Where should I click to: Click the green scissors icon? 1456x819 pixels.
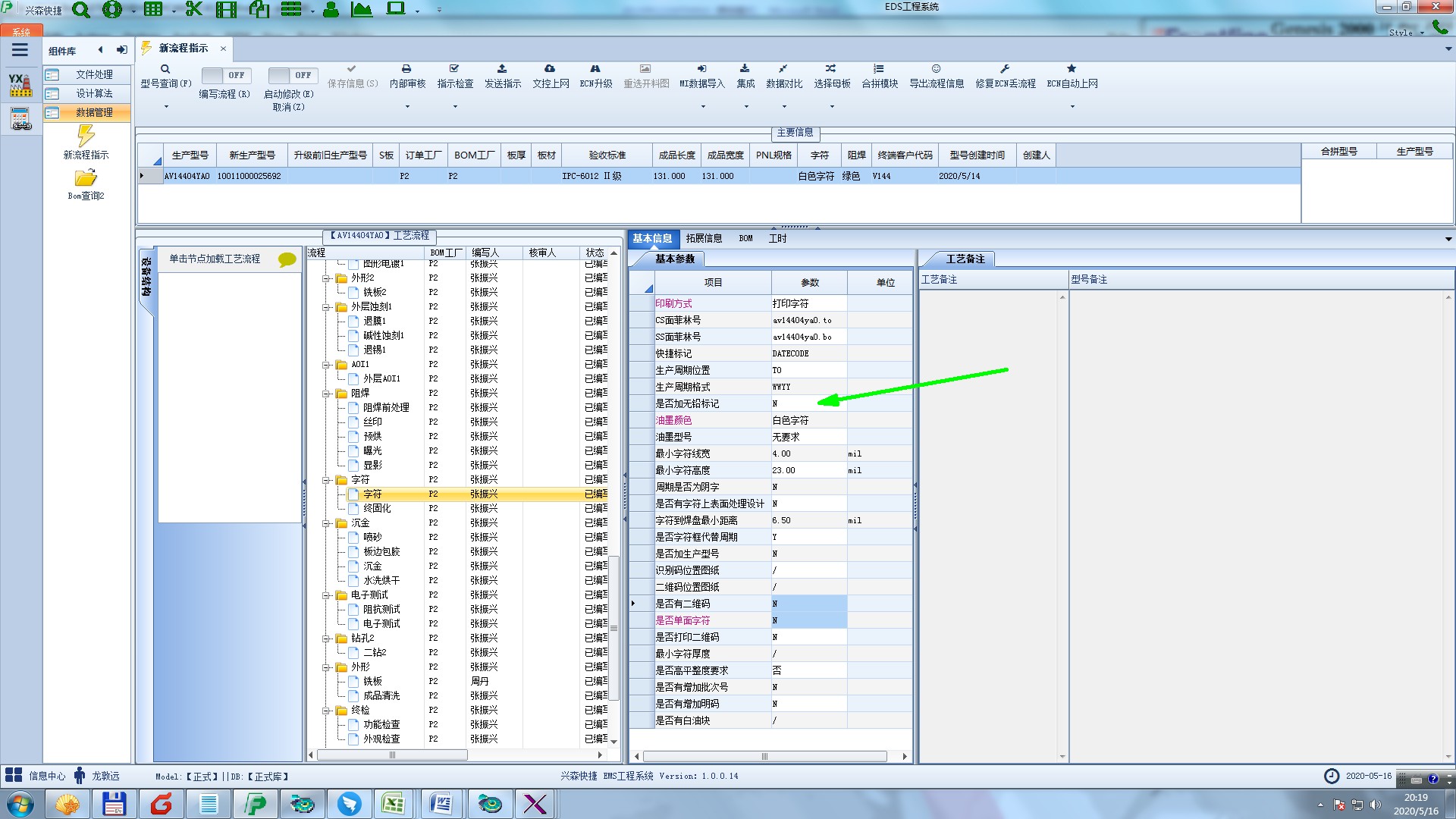(x=194, y=9)
